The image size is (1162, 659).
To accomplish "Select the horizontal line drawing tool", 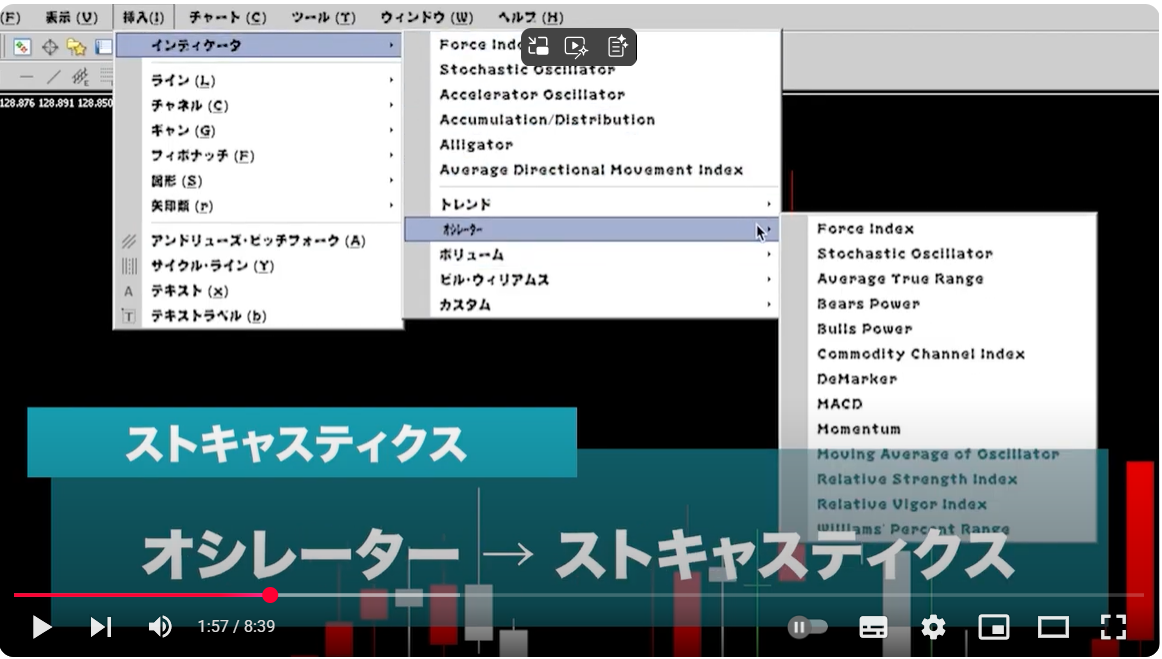I will pyautogui.click(x=26, y=76).
